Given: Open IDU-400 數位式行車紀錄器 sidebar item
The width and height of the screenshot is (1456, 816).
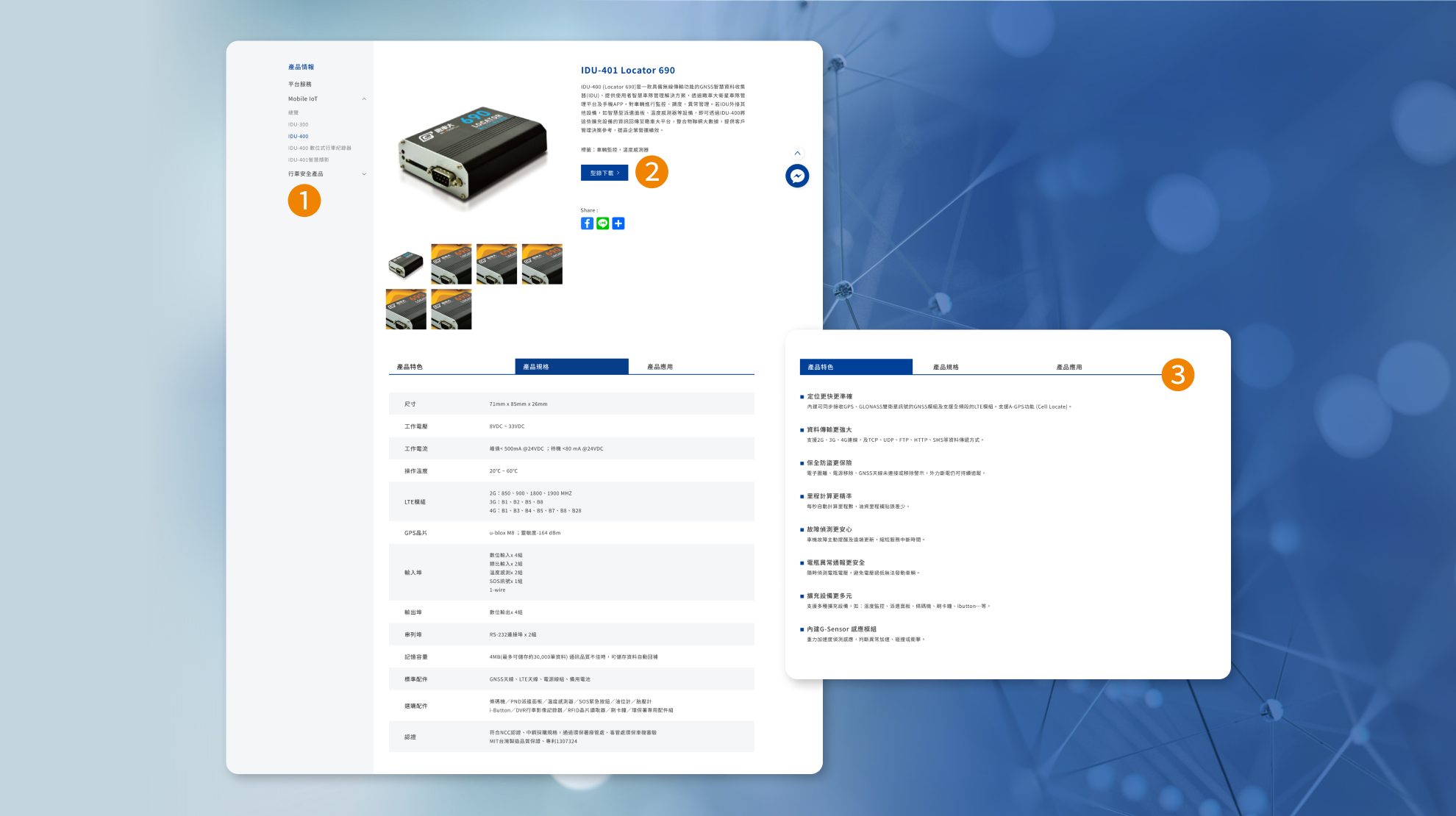Looking at the screenshot, I should point(320,148).
